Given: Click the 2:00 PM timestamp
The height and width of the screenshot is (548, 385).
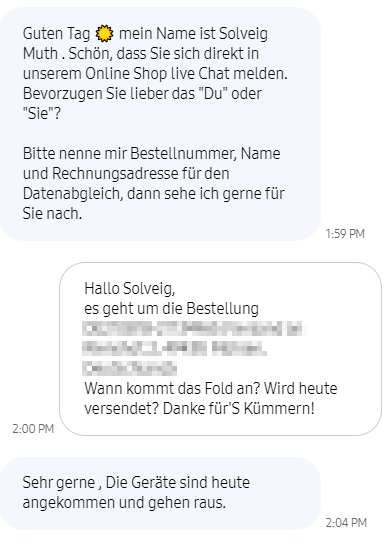Looking at the screenshot, I should (x=33, y=428).
